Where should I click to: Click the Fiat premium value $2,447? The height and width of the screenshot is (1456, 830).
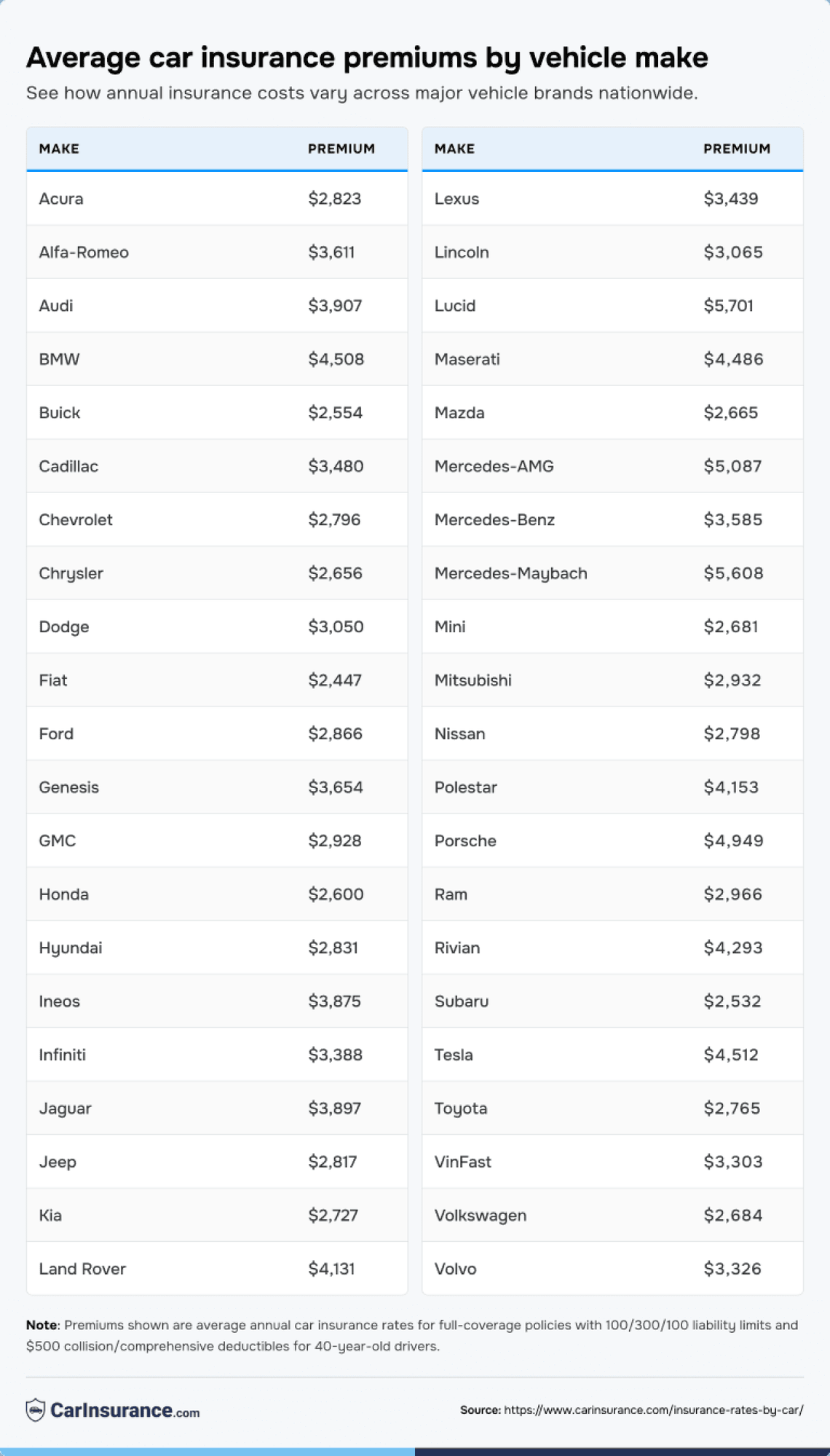(x=334, y=680)
